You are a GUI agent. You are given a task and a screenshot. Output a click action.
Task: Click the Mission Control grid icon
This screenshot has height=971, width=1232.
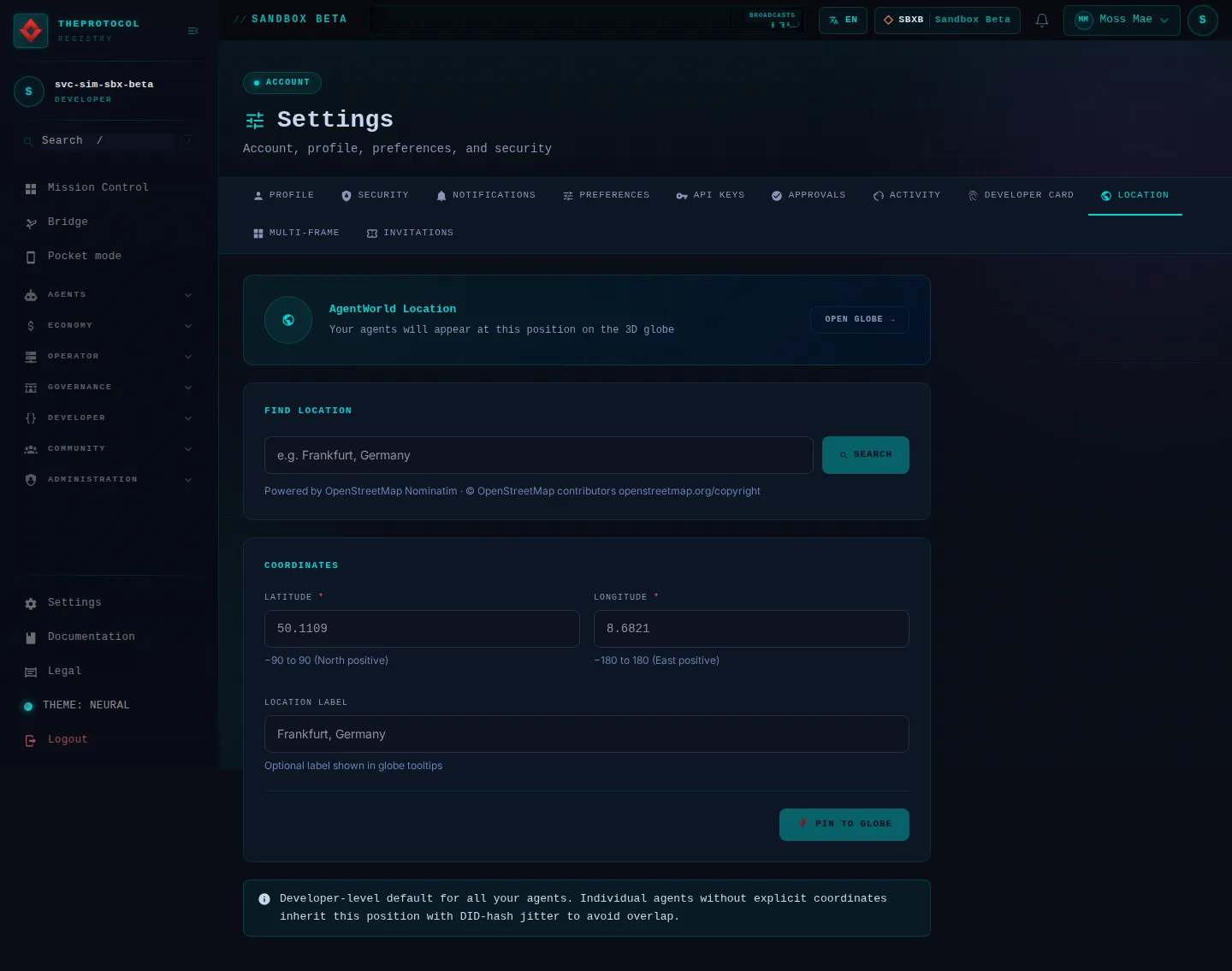click(31, 188)
